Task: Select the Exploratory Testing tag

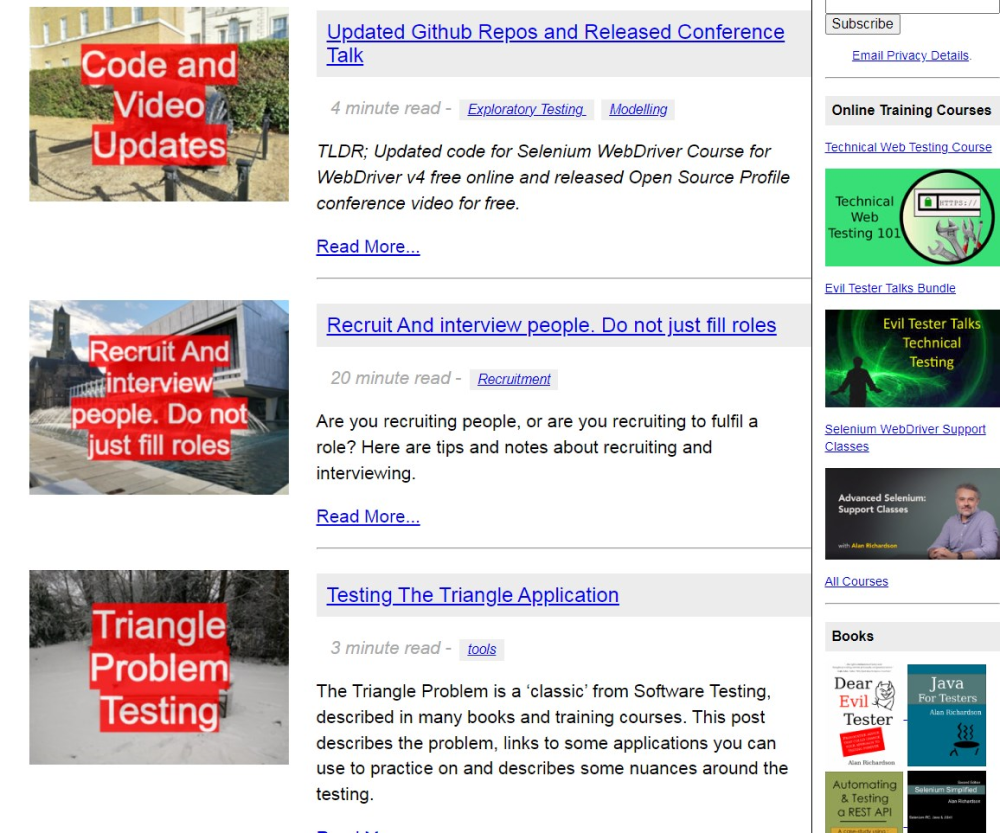Action: click(526, 110)
